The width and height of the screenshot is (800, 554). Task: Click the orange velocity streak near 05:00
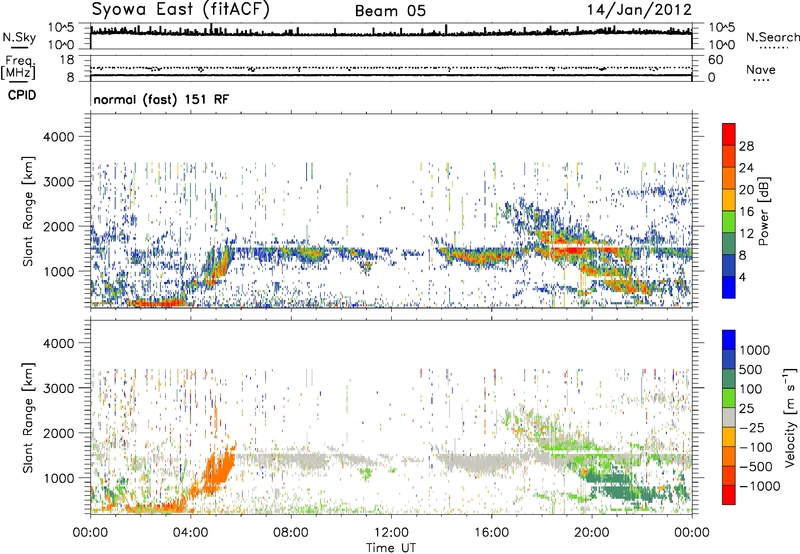pos(219,469)
